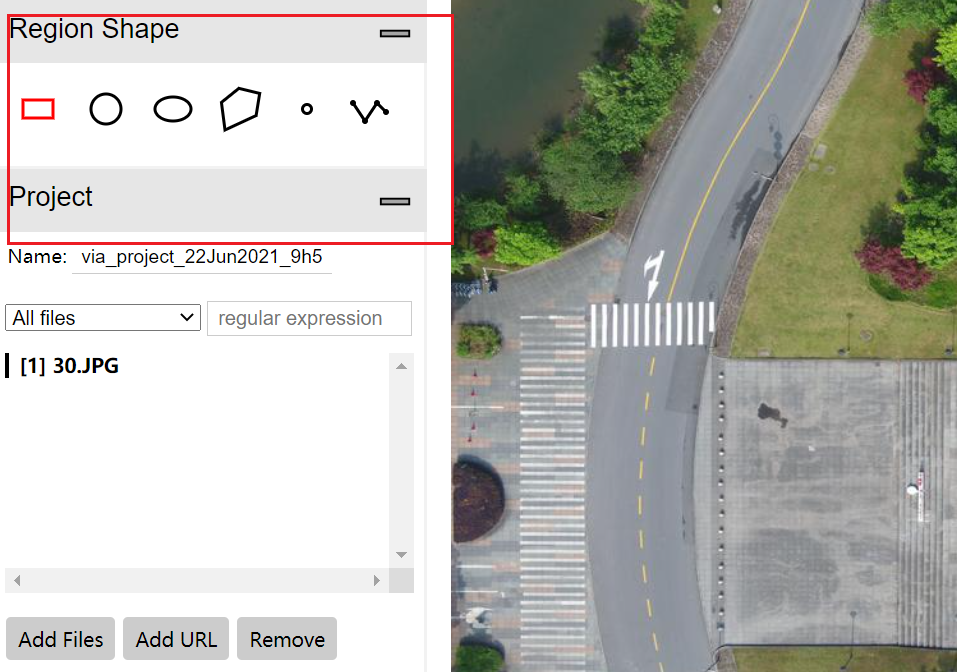Select the circle region shape
This screenshot has height=672, width=957.
tap(106, 109)
